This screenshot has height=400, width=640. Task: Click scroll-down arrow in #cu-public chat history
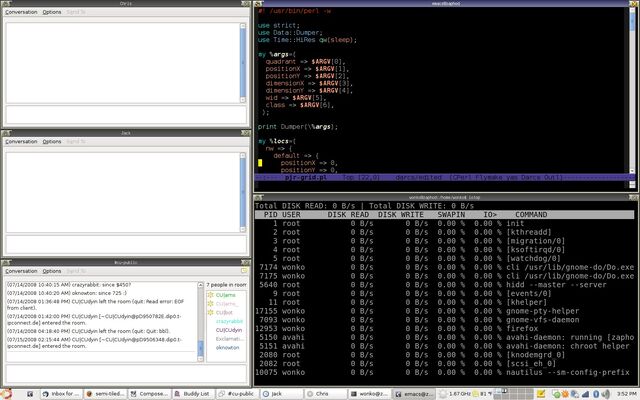[200, 359]
